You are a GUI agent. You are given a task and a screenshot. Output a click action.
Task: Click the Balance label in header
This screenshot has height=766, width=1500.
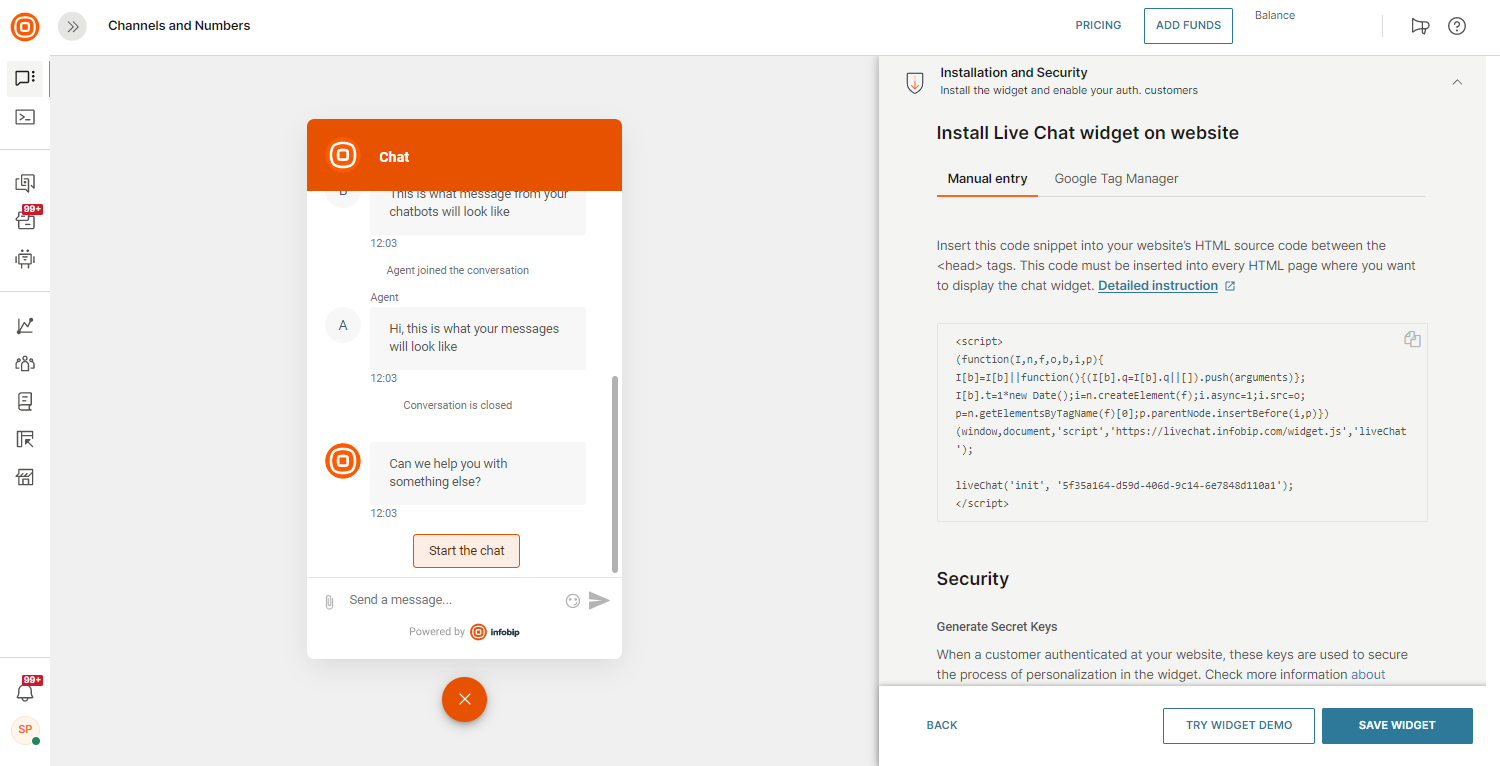click(x=1275, y=16)
